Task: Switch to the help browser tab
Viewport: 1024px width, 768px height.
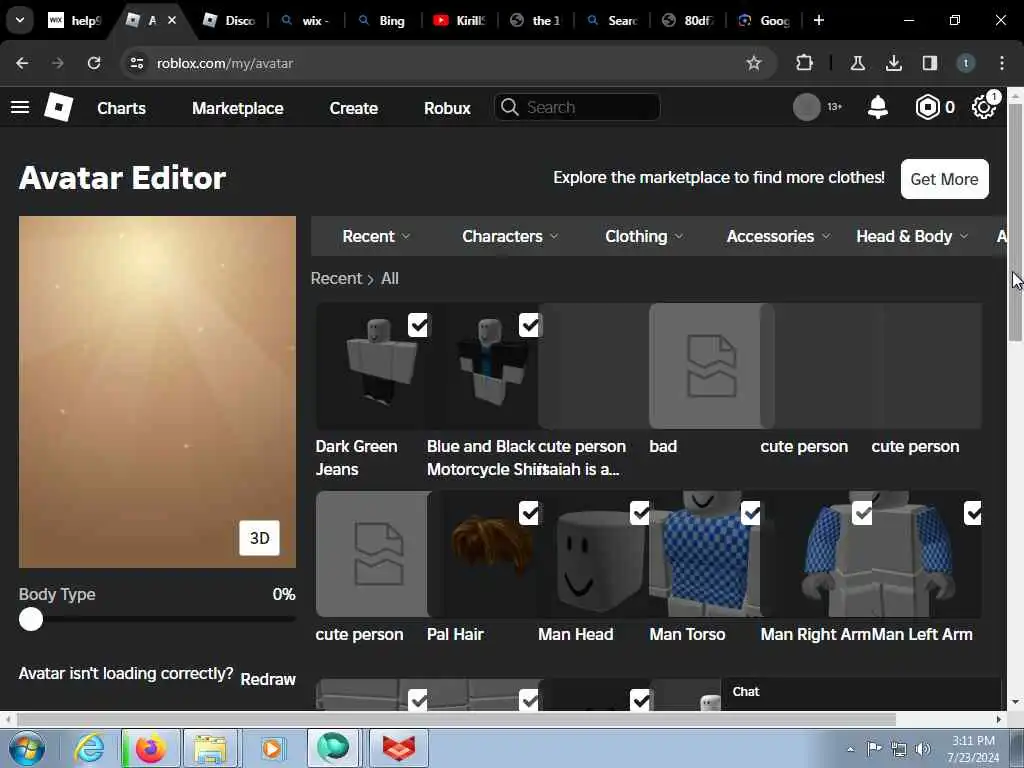Action: [x=76, y=20]
